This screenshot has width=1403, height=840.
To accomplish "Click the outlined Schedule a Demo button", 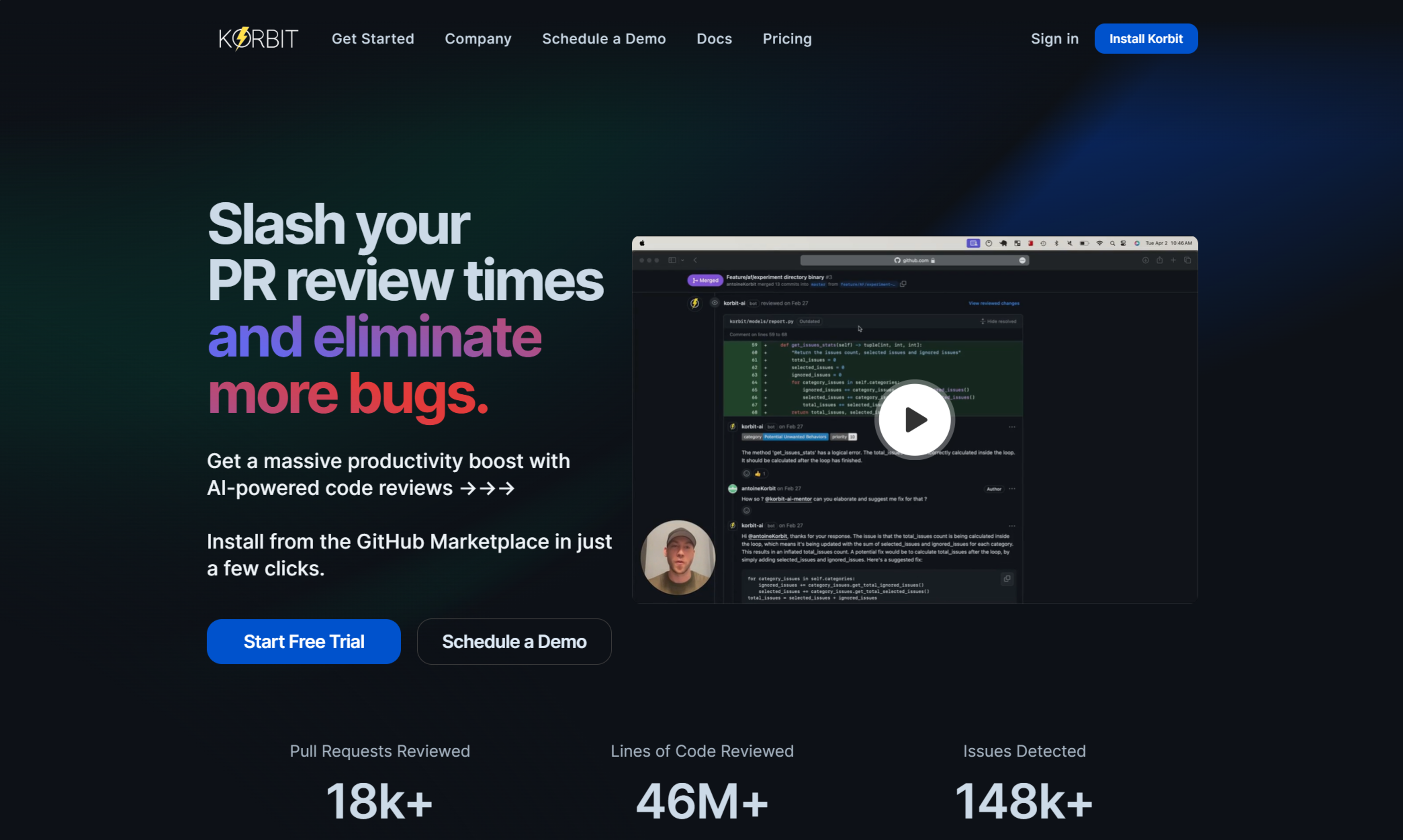I will coord(514,641).
